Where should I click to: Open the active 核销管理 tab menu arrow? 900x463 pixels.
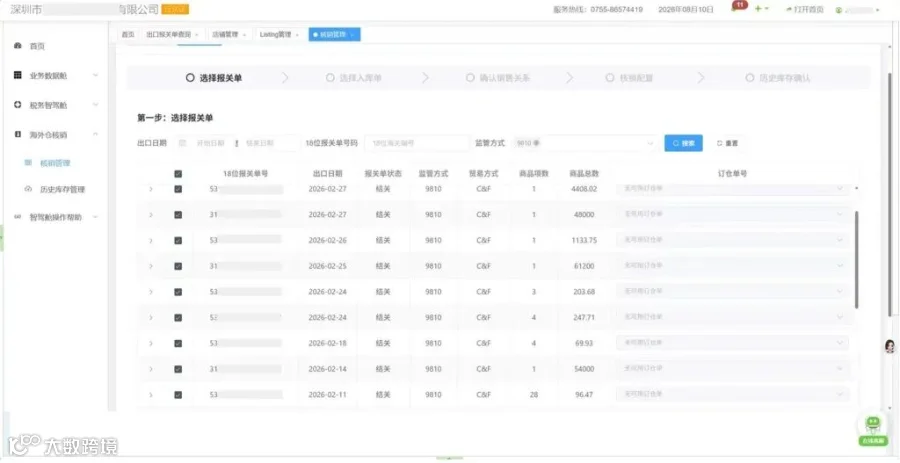click(x=351, y=35)
